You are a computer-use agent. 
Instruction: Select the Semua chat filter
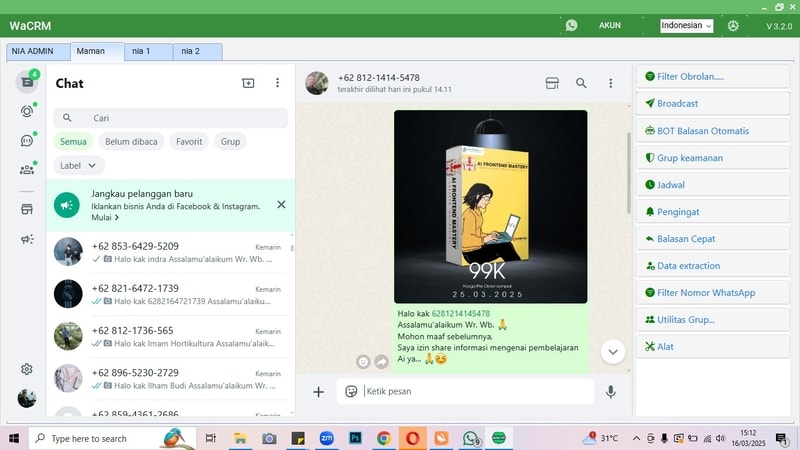pyautogui.click(x=73, y=141)
